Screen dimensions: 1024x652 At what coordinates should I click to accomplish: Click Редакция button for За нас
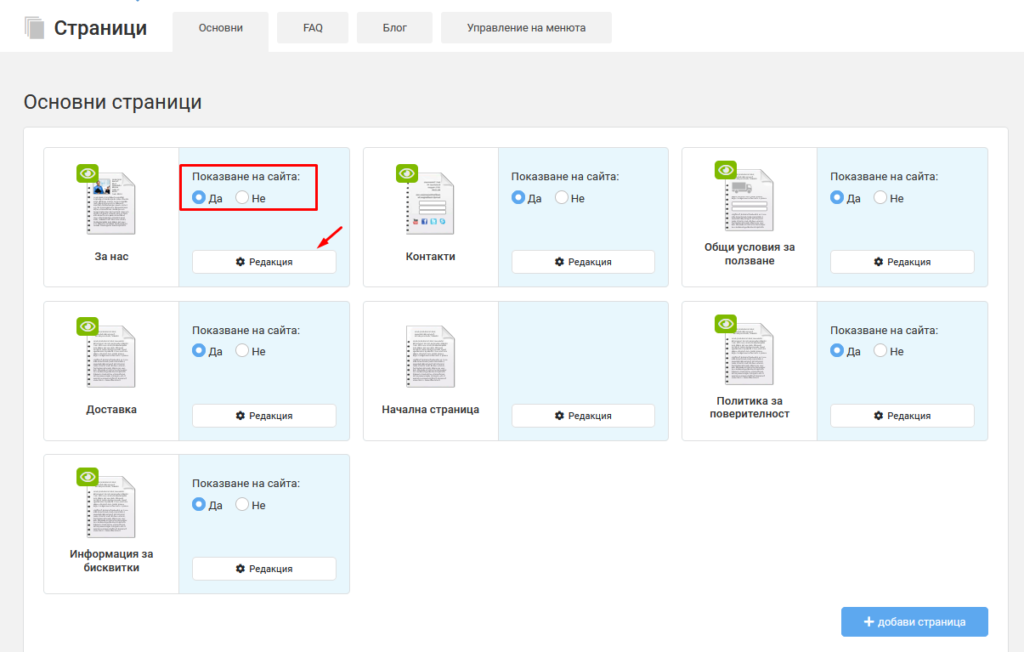264,262
